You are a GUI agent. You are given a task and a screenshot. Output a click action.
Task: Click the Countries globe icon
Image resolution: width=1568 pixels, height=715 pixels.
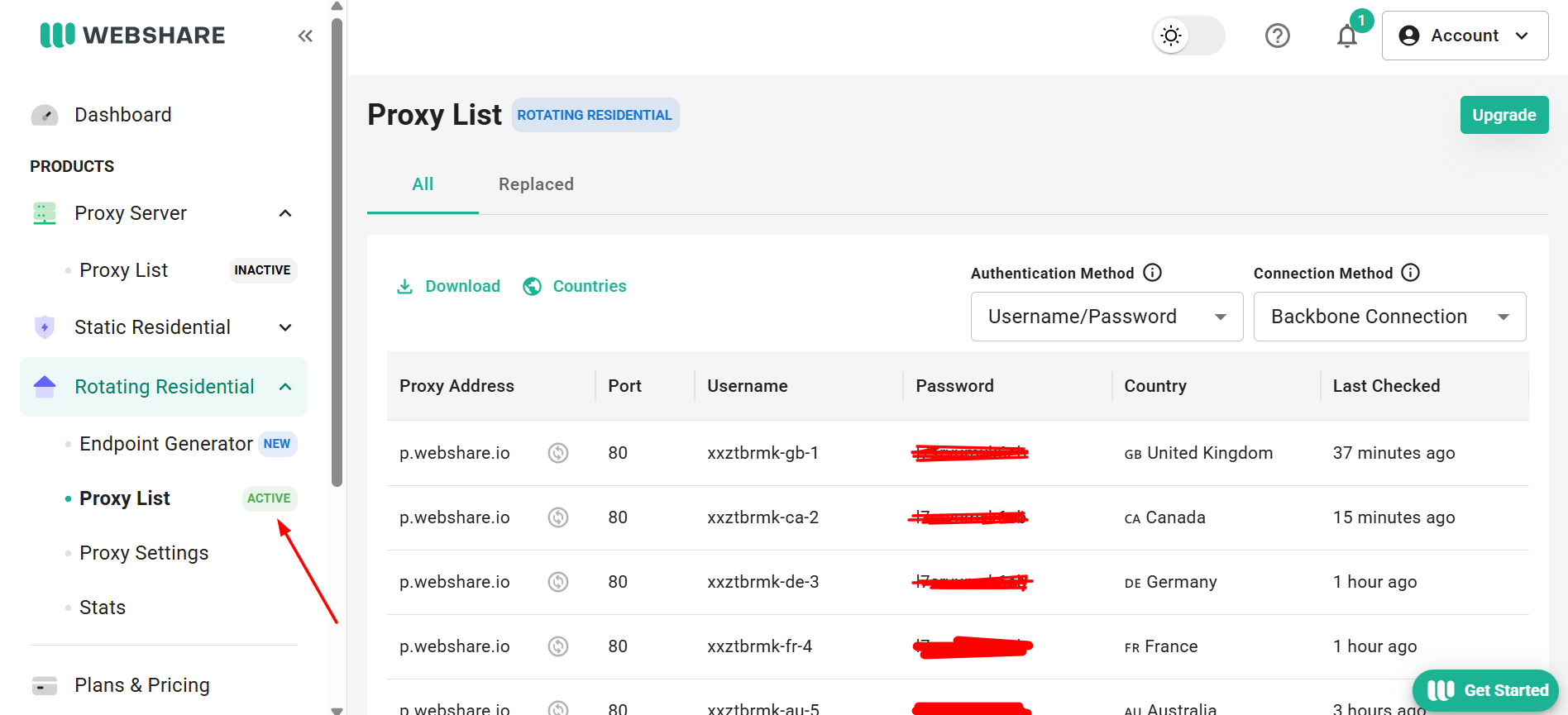click(533, 286)
